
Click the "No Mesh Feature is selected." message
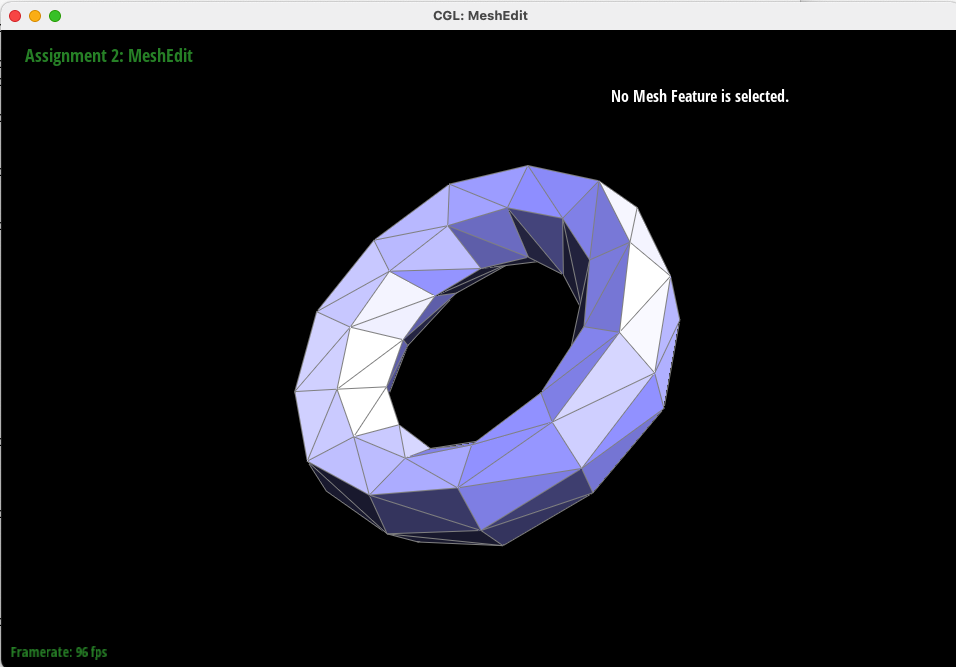(700, 96)
